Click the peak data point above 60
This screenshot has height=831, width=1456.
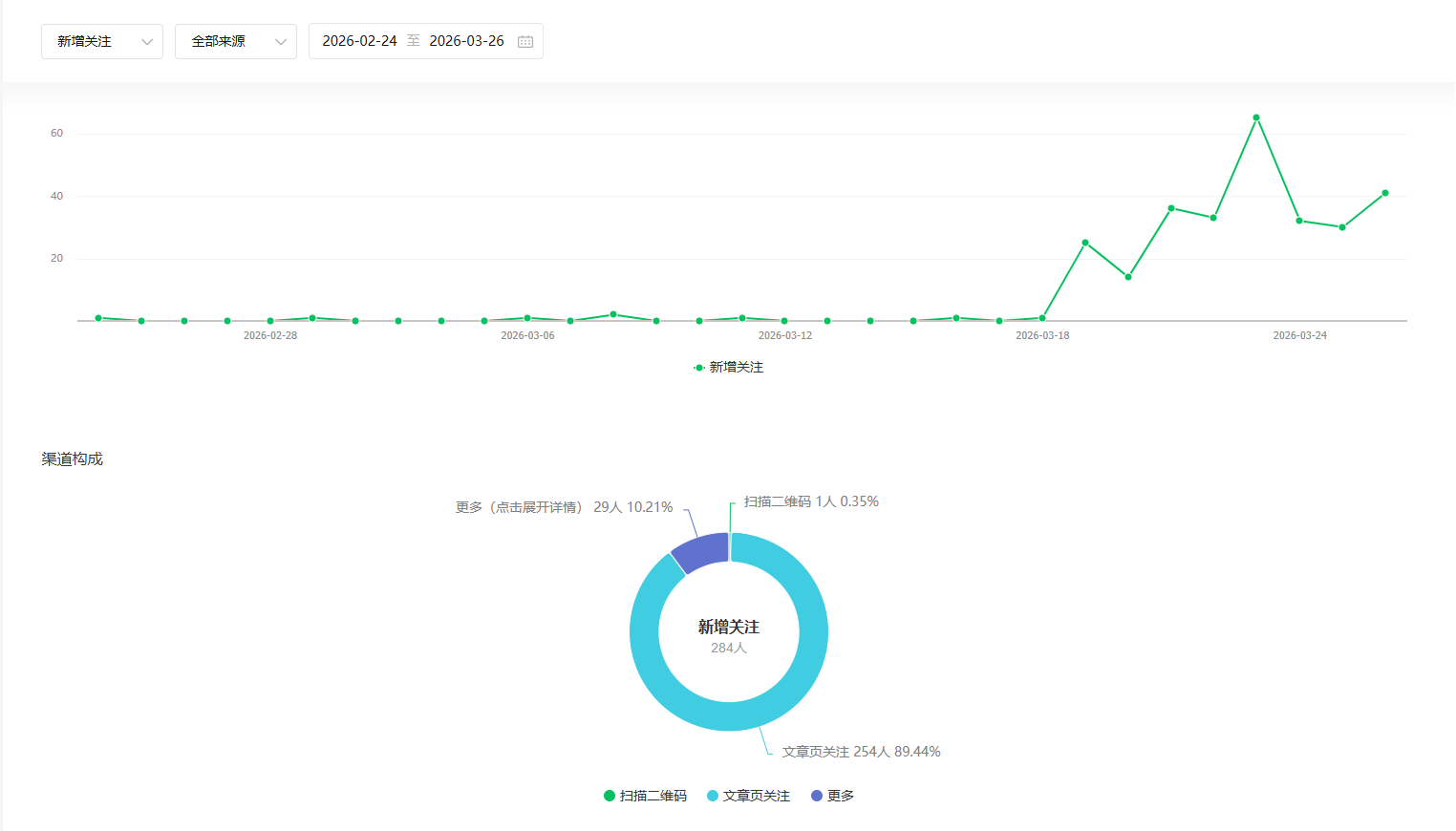coord(1256,117)
